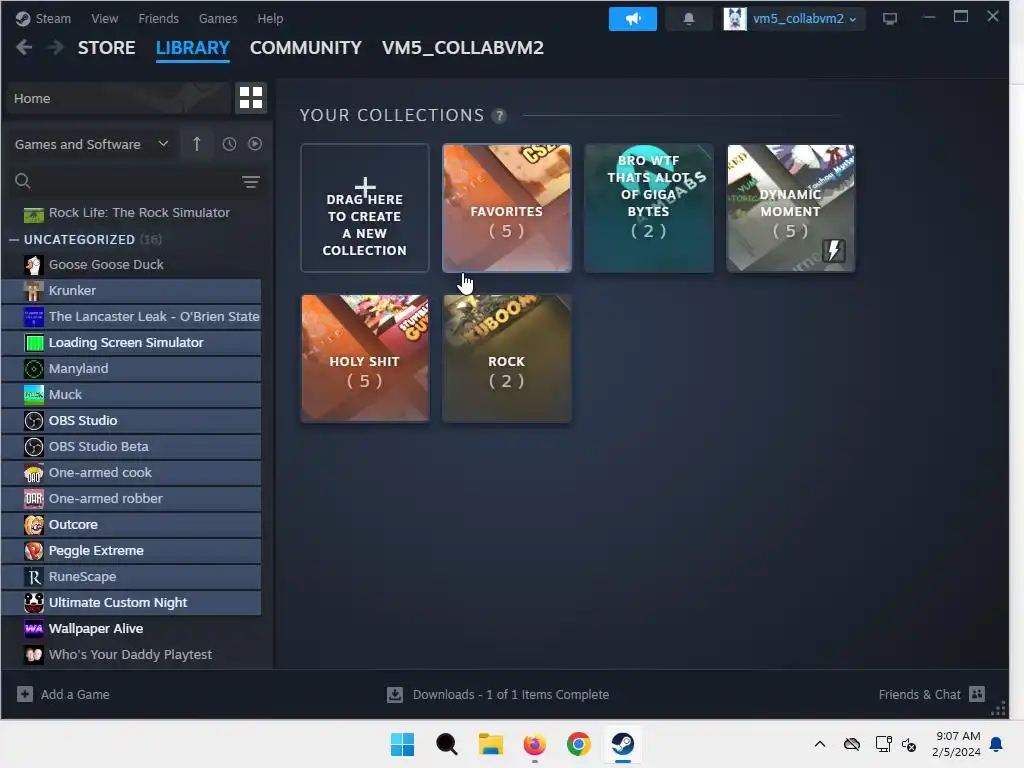1024x768 pixels.
Task: Open the Games menu
Action: (x=217, y=18)
